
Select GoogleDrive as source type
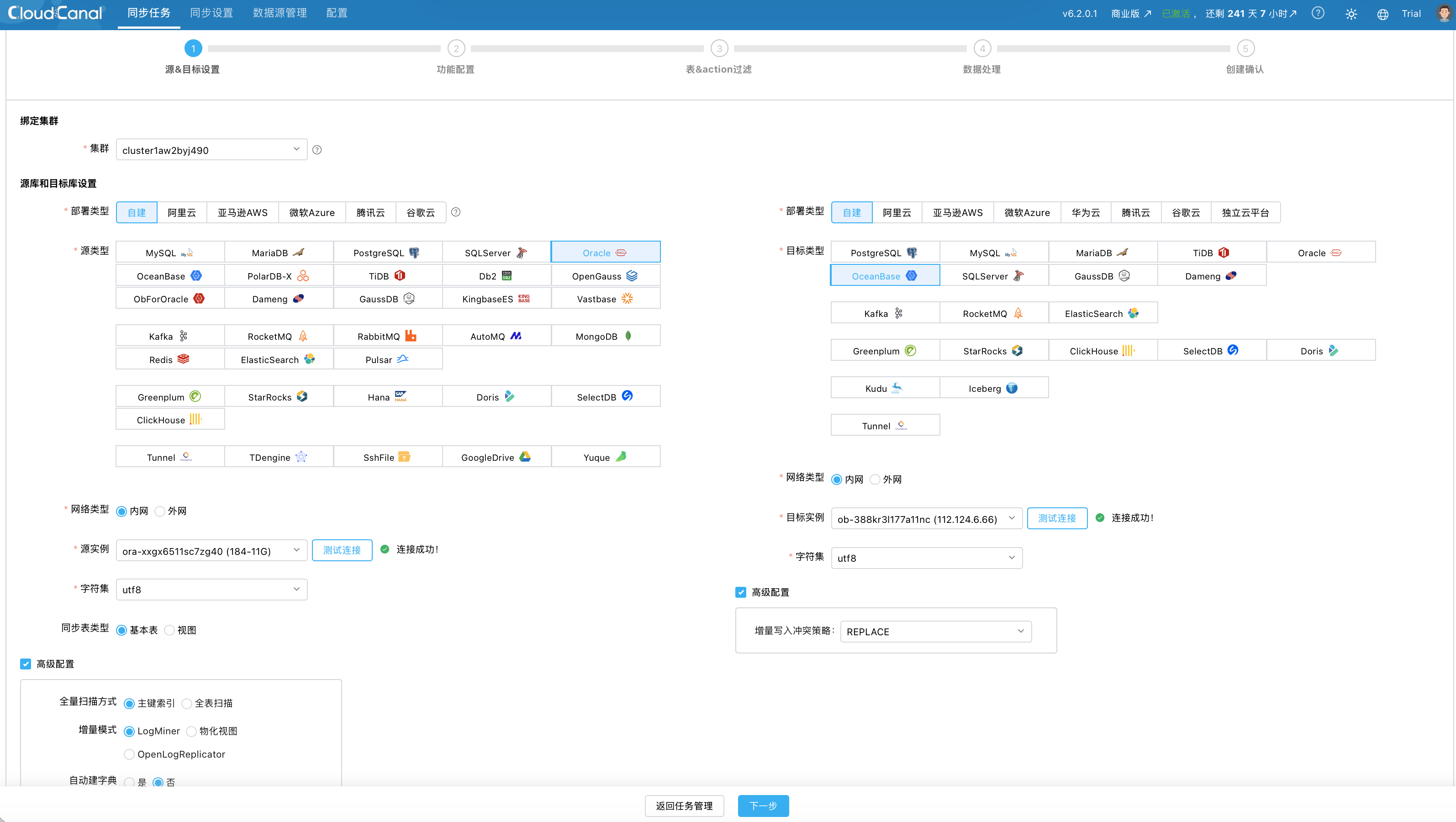click(496, 457)
